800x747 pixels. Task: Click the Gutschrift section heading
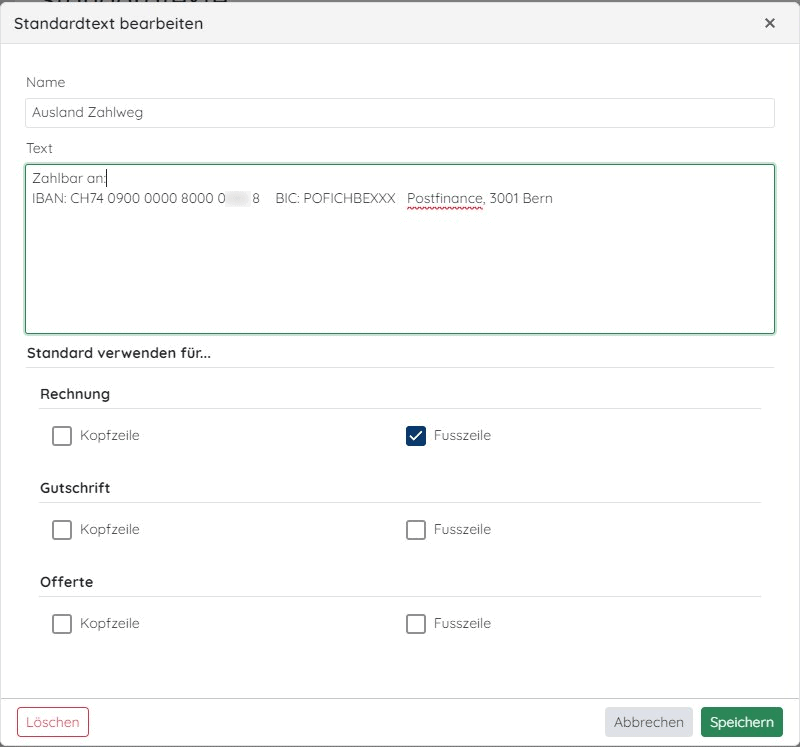point(75,488)
